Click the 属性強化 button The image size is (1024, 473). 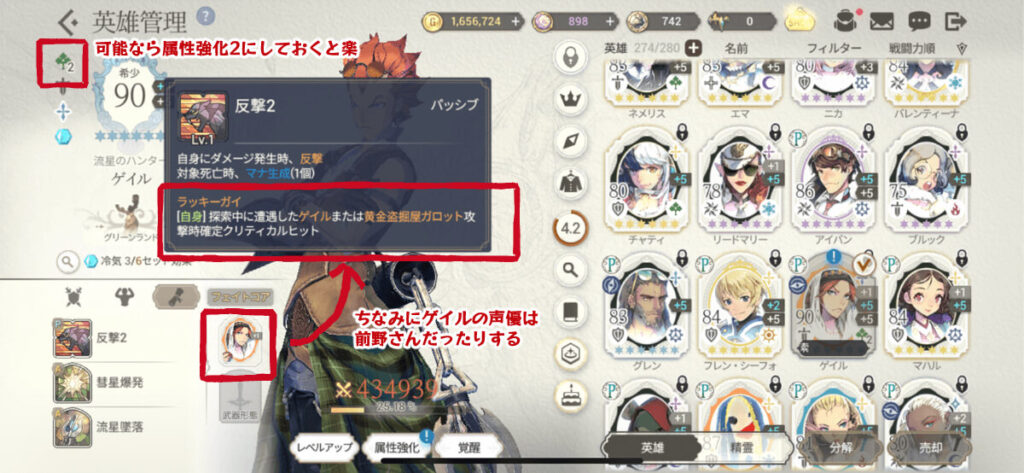tap(392, 448)
